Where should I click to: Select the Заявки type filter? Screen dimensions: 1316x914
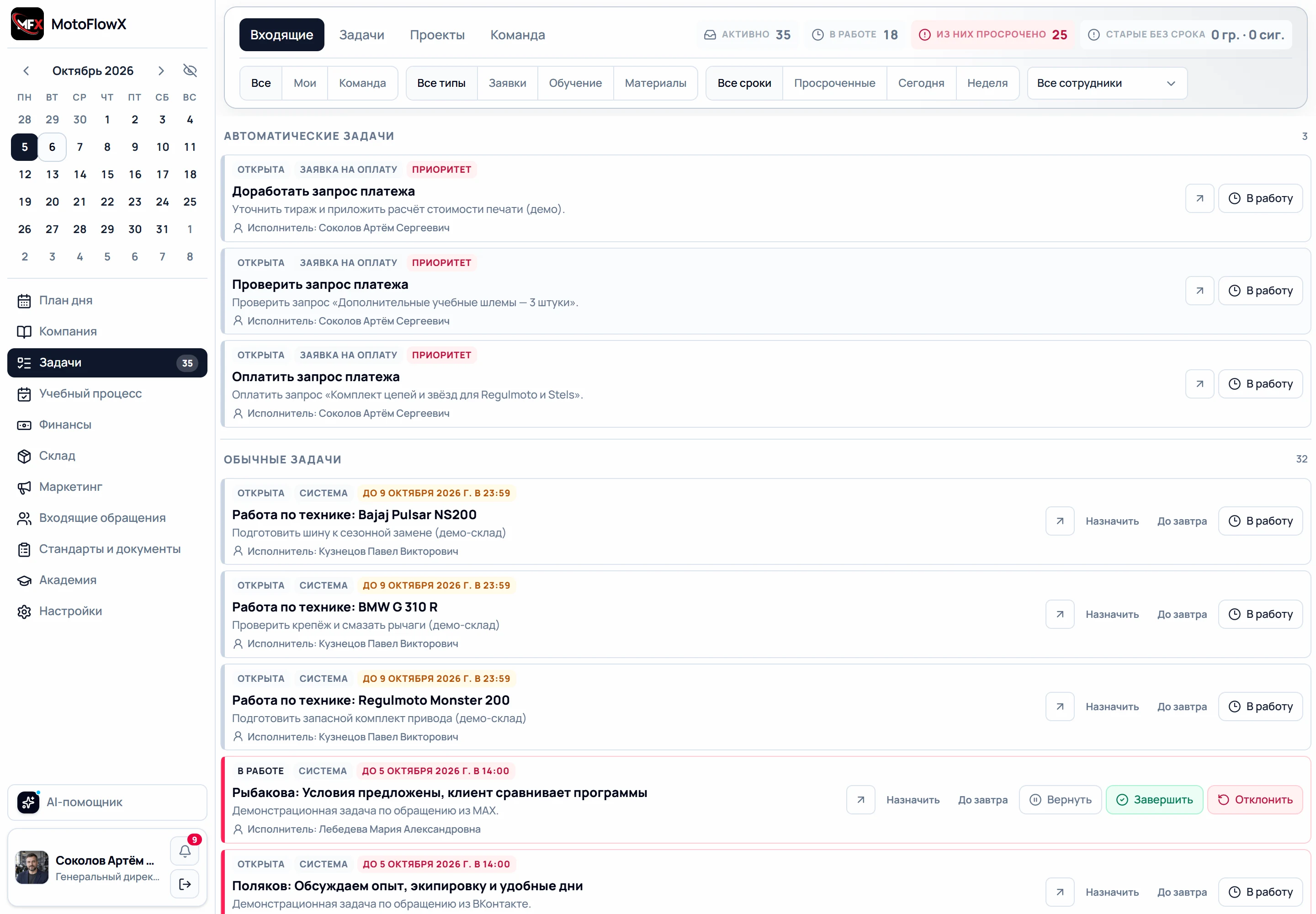click(x=507, y=83)
